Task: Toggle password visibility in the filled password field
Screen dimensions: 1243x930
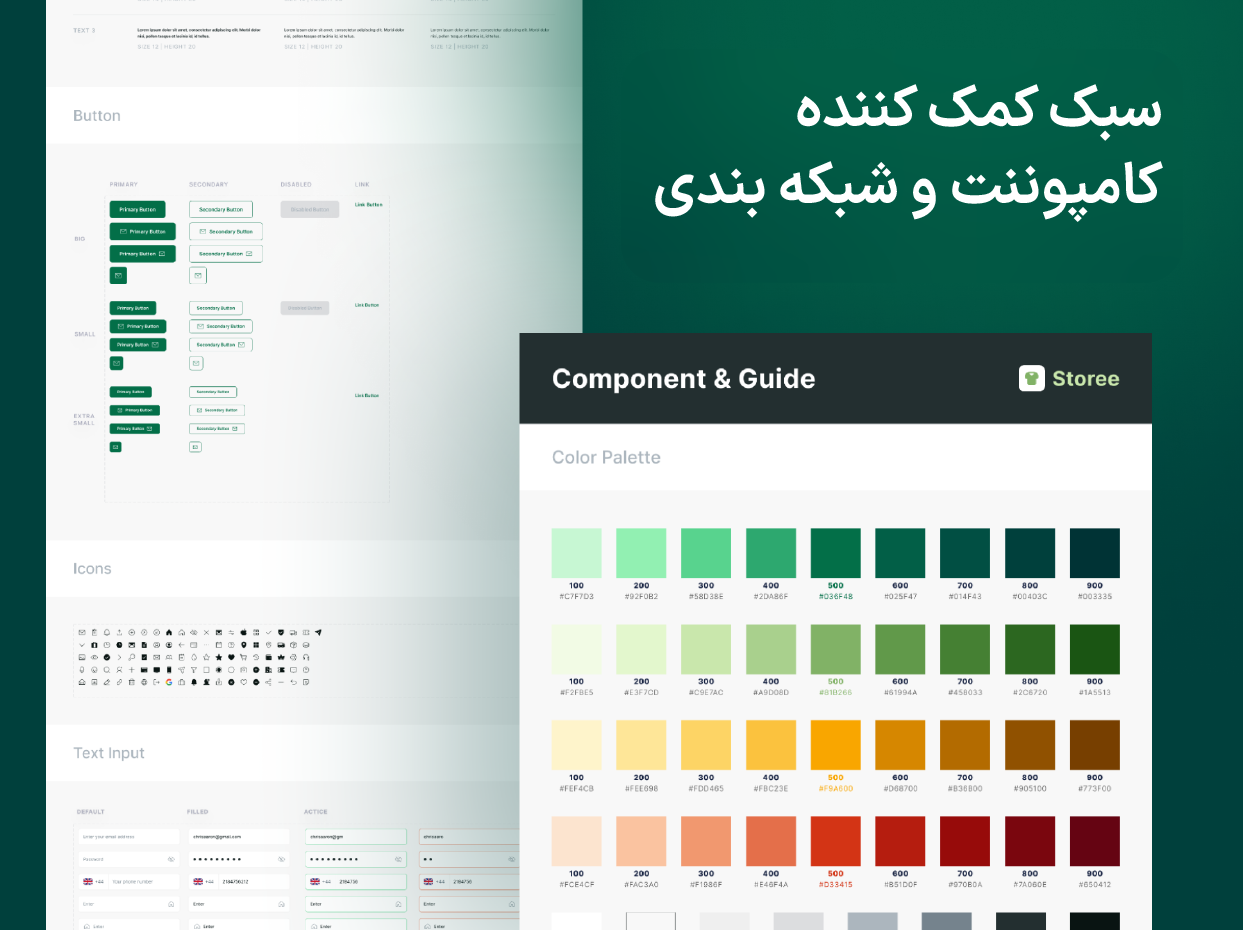Action: pyautogui.click(x=281, y=859)
